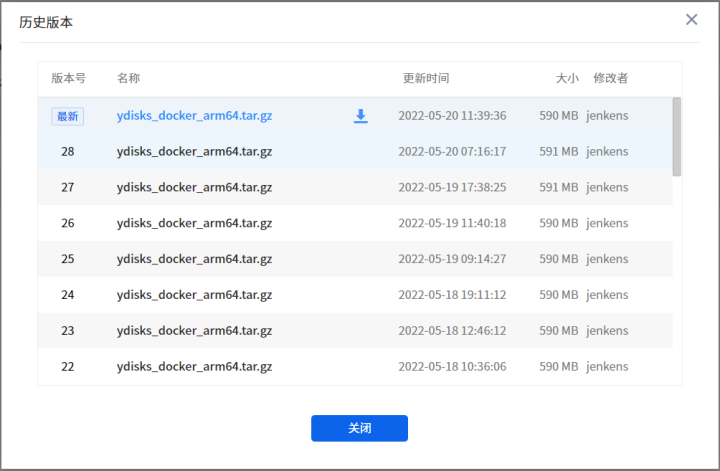Click jenkens modifier in version 22 row
Screen dimensions: 720x471
(607, 367)
